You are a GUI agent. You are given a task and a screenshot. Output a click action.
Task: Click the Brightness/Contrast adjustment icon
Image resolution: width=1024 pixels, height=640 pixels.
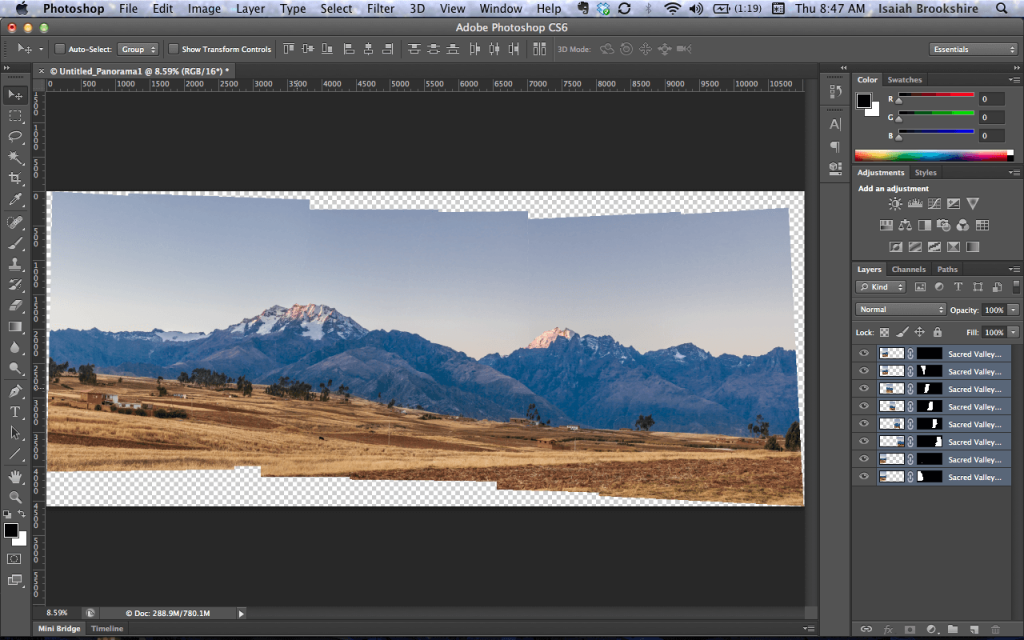coord(895,204)
